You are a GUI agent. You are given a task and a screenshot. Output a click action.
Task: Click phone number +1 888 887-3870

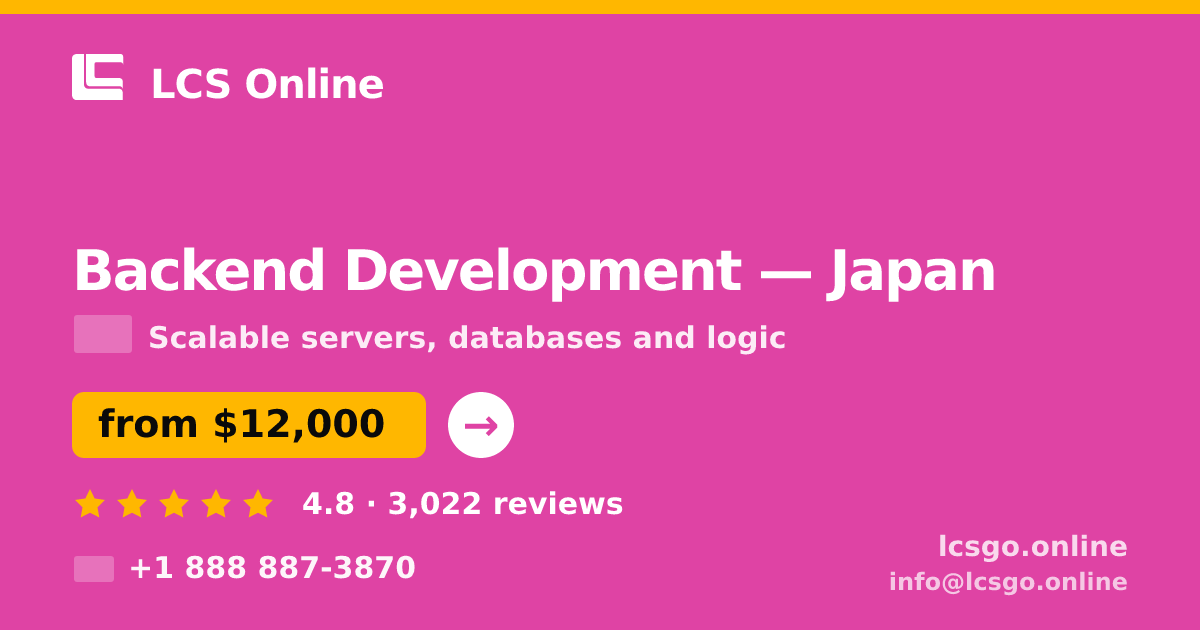(x=272, y=568)
